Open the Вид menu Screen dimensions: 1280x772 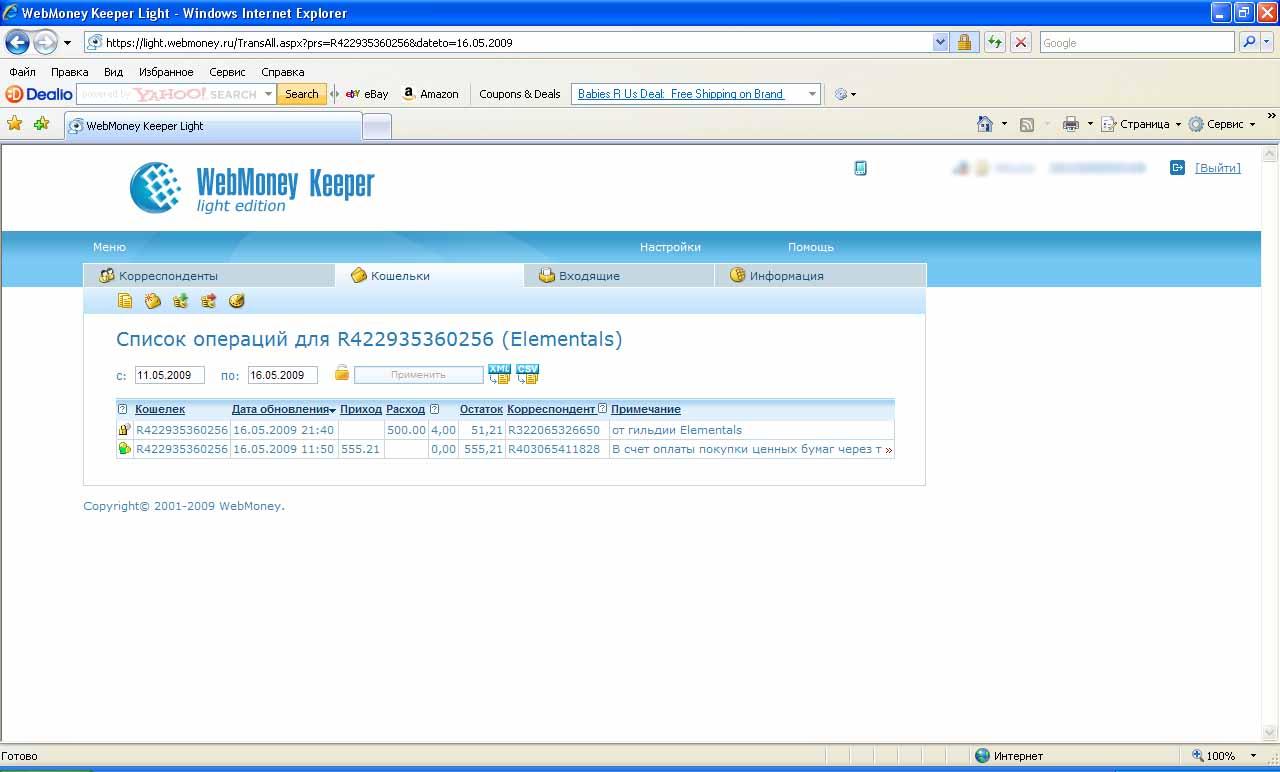pyautogui.click(x=113, y=72)
